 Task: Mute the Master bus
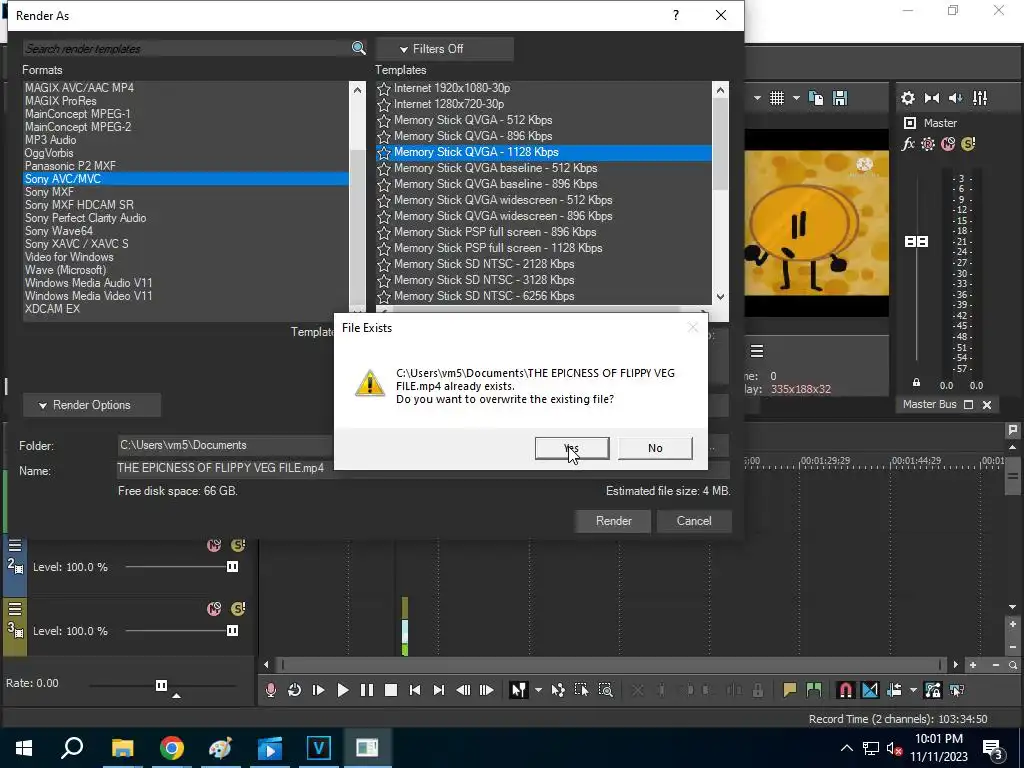coord(948,144)
